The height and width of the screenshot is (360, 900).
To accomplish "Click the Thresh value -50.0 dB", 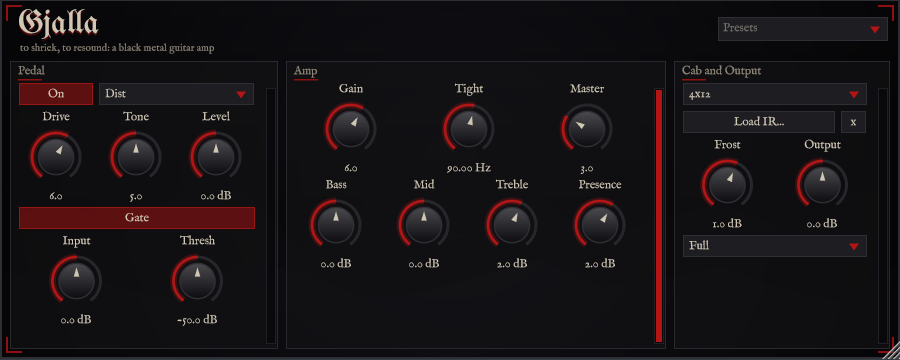I will pyautogui.click(x=197, y=320).
